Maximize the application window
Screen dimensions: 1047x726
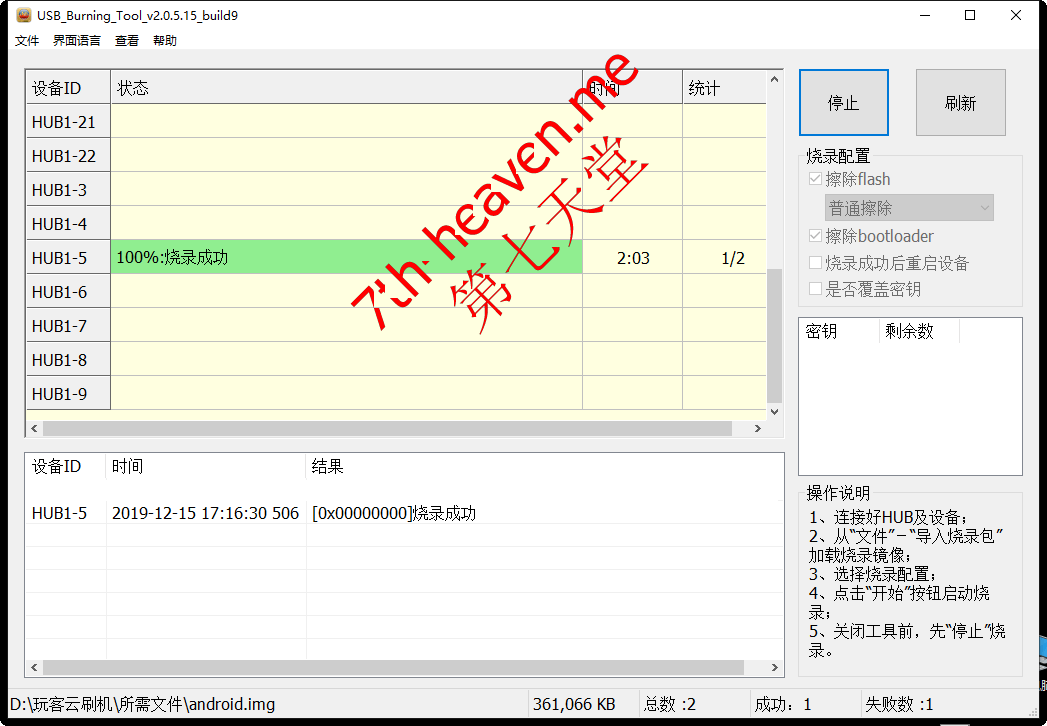click(970, 15)
